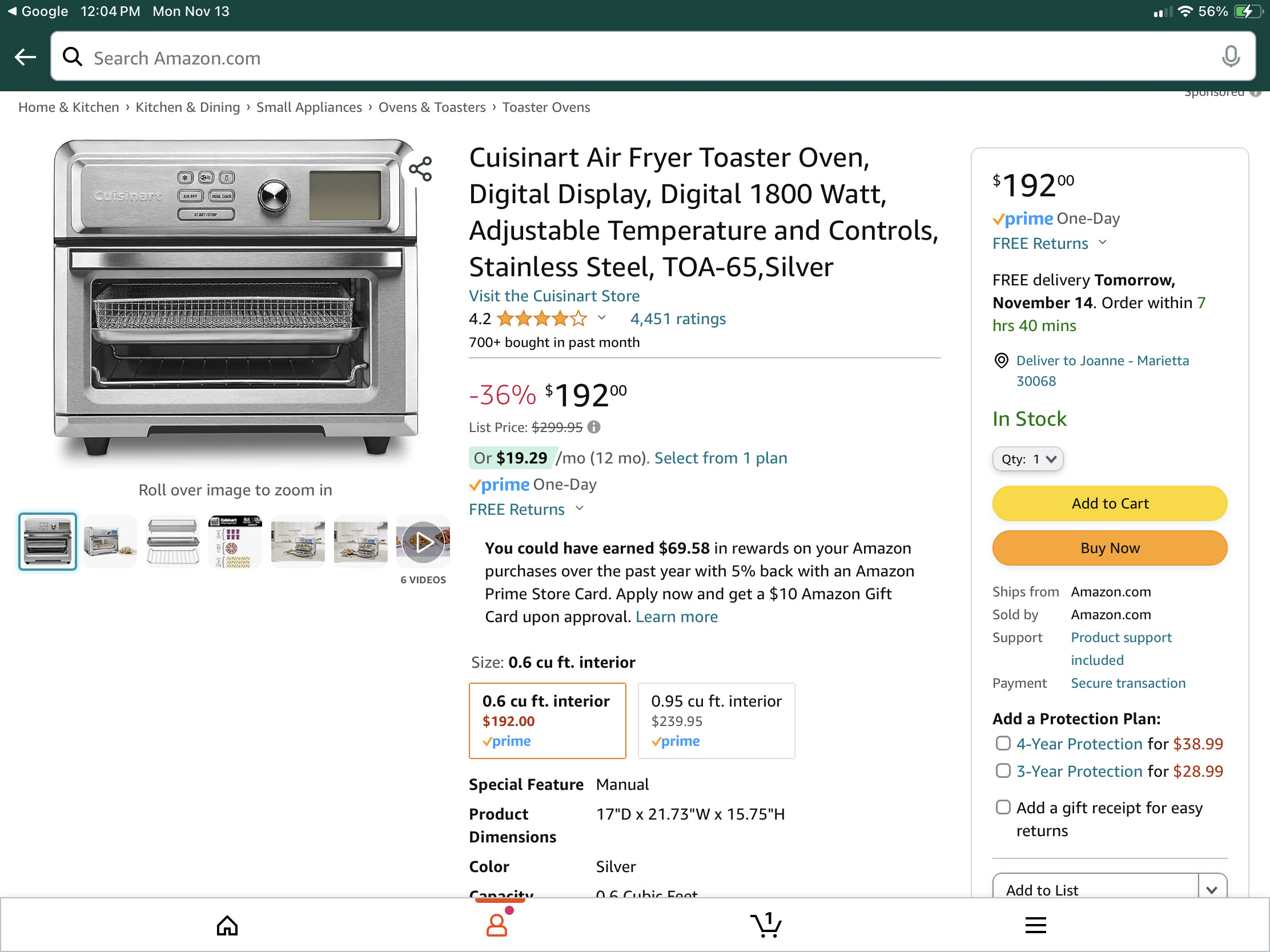The width and height of the screenshot is (1270, 952).
Task: Check the 3-Year Protection checkbox
Action: click(1002, 771)
